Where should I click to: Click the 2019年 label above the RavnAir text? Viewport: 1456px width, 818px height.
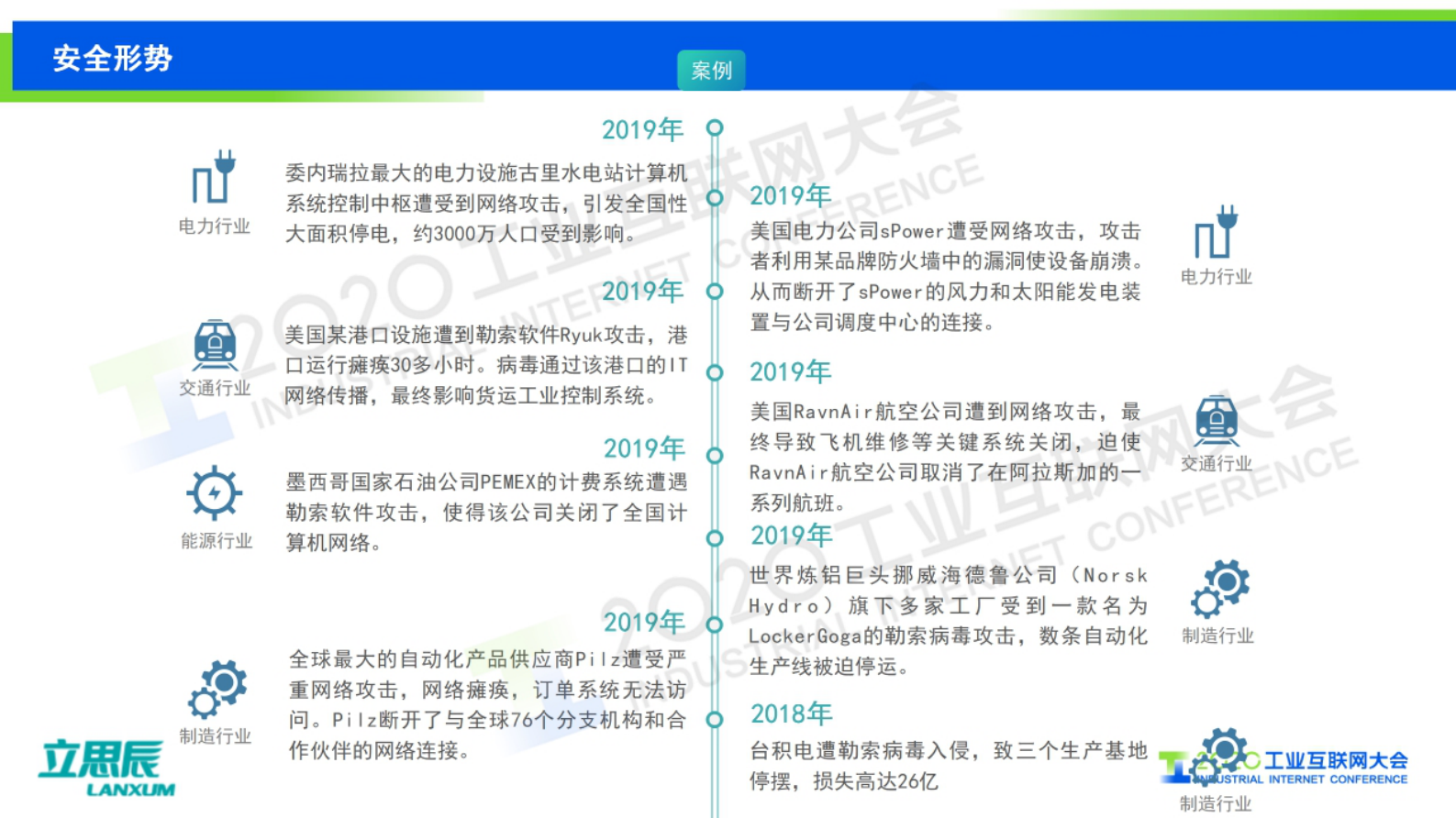[x=791, y=371]
